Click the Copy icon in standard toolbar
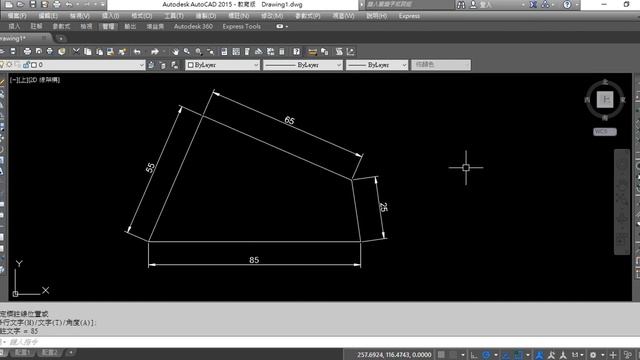This screenshot has height=360, width=640. pyautogui.click(x=88, y=52)
